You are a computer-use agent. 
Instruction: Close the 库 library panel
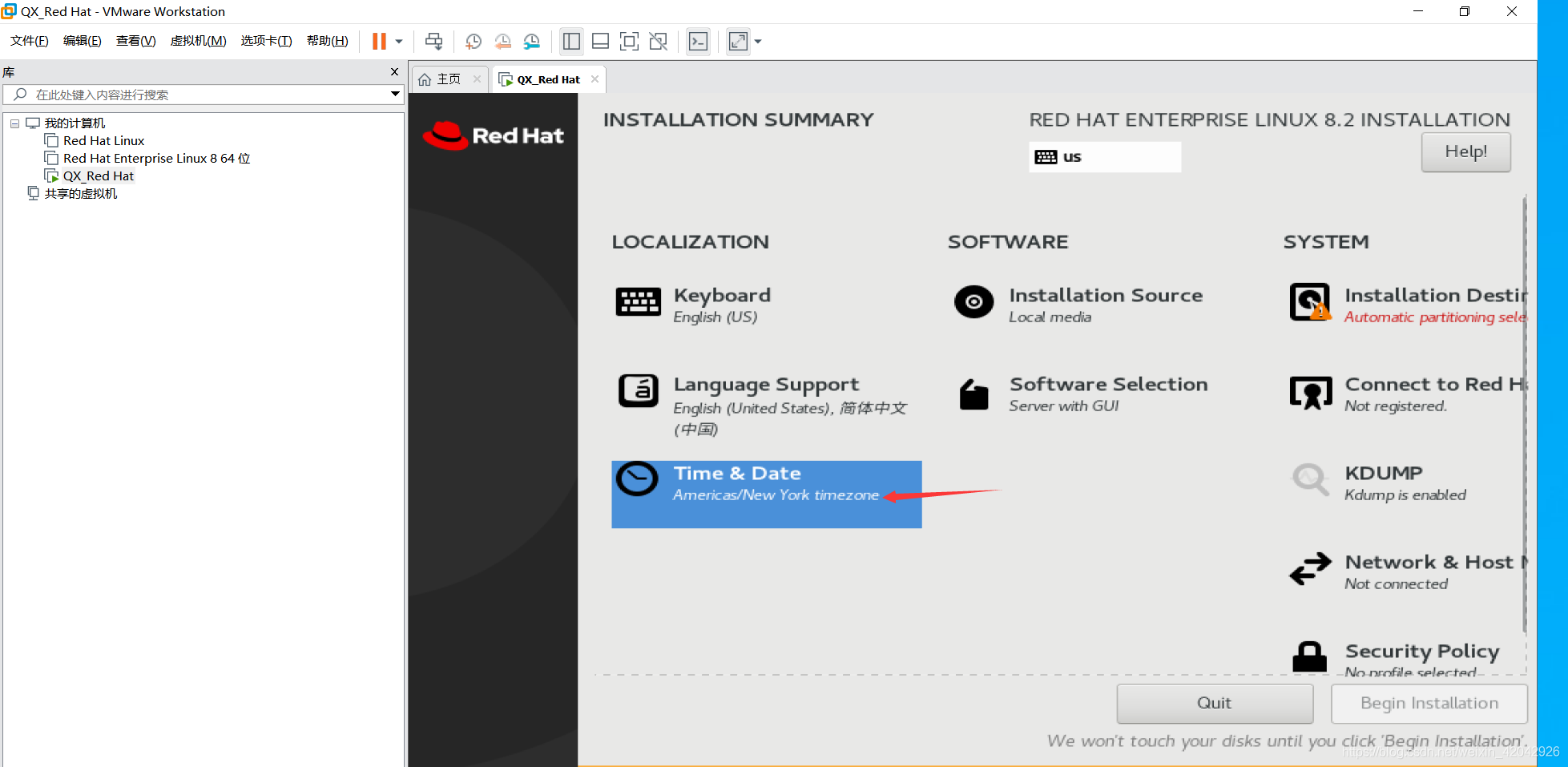(x=394, y=72)
